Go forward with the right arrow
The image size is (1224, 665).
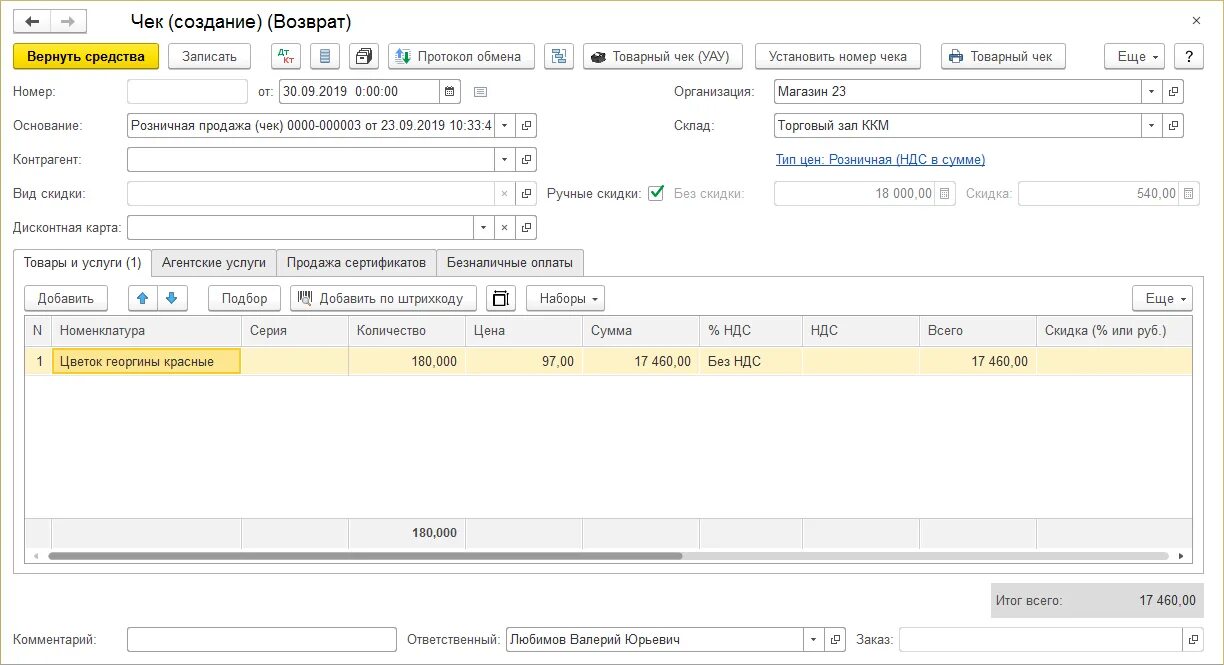click(68, 21)
